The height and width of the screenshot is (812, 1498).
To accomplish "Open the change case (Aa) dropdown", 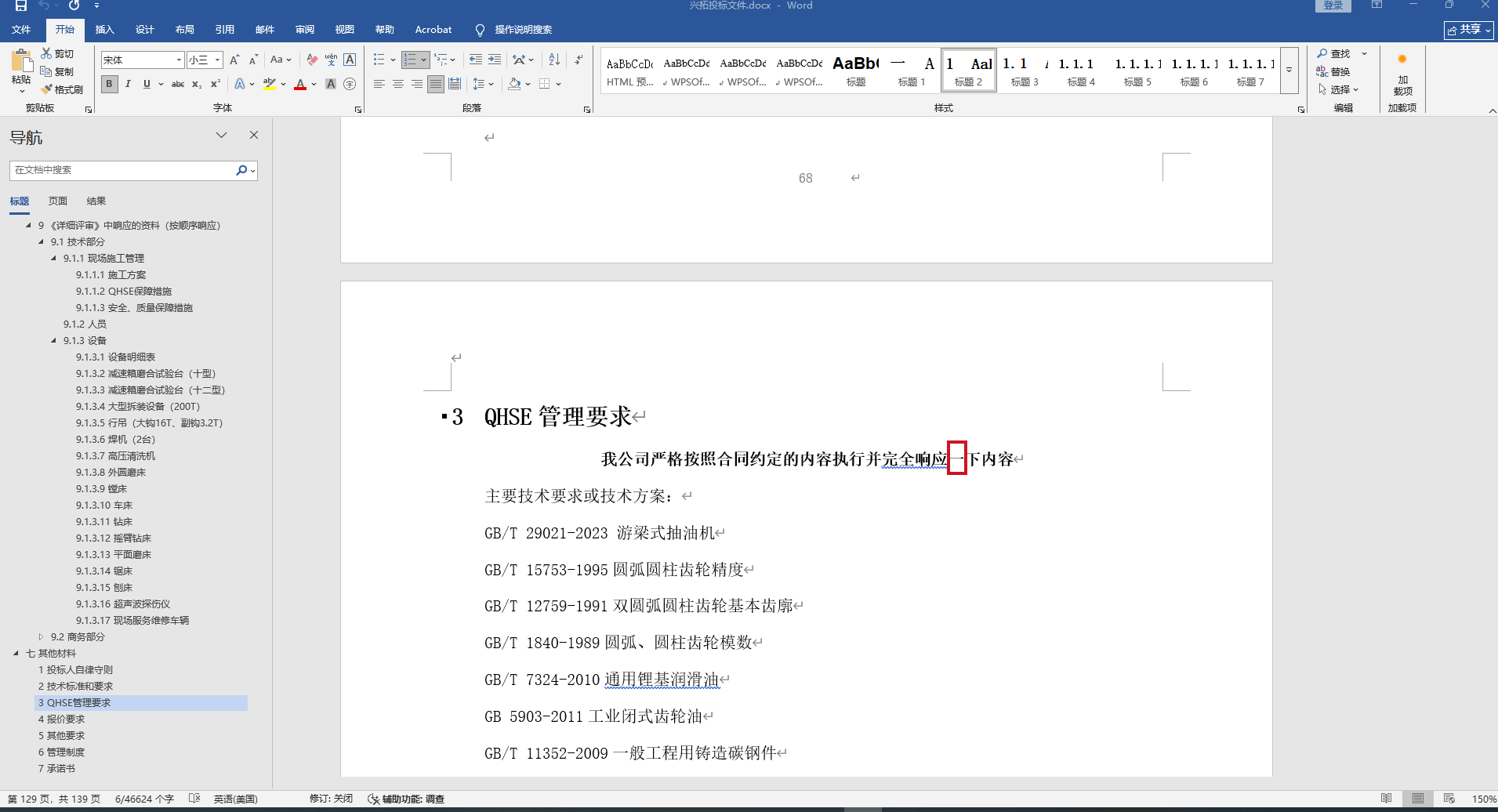I will [x=281, y=60].
